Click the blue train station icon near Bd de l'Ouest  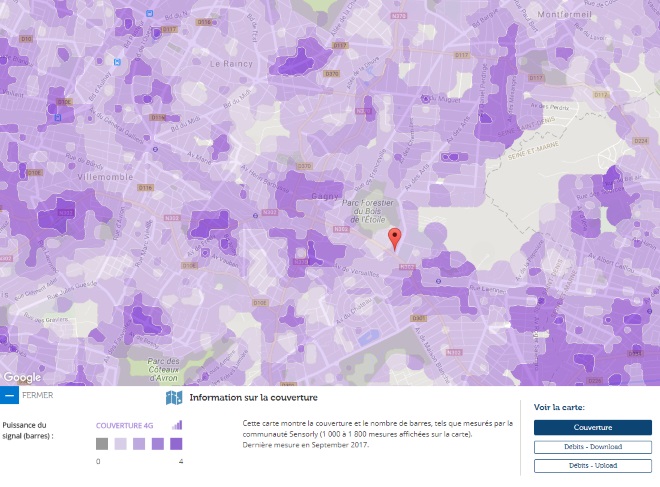coord(149,13)
